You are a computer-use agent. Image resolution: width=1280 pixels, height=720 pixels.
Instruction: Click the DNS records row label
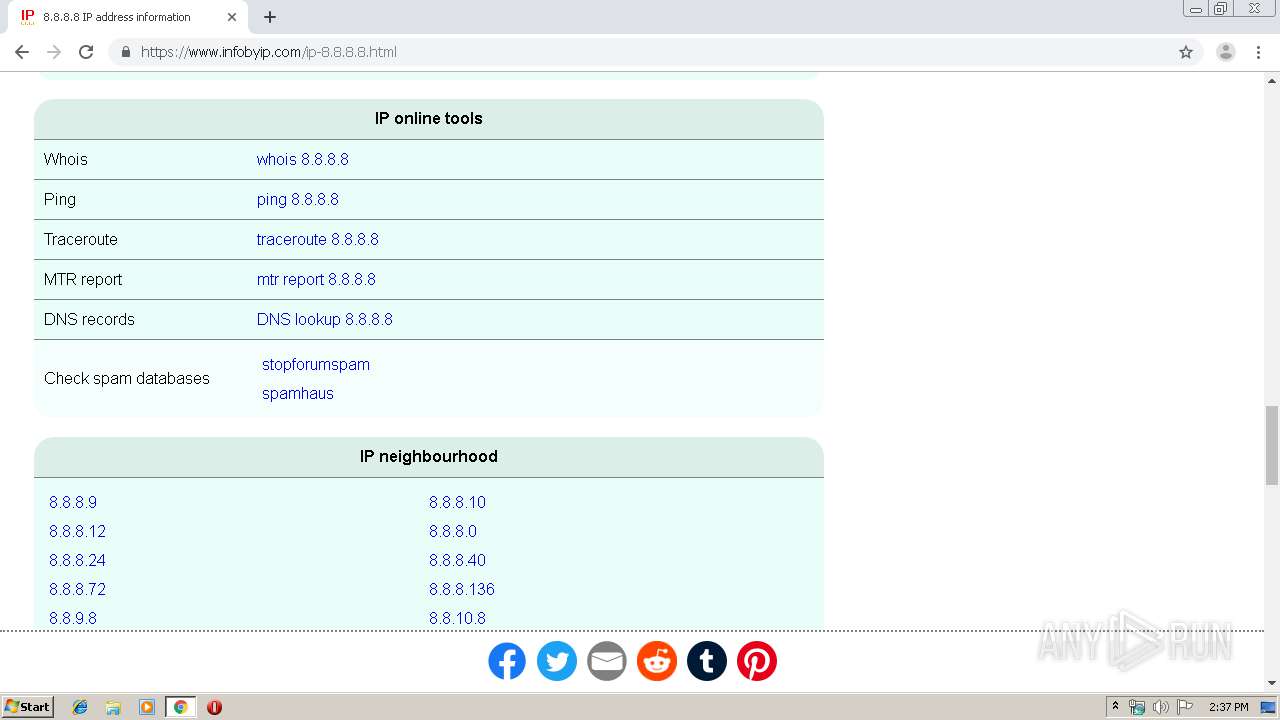click(89, 319)
